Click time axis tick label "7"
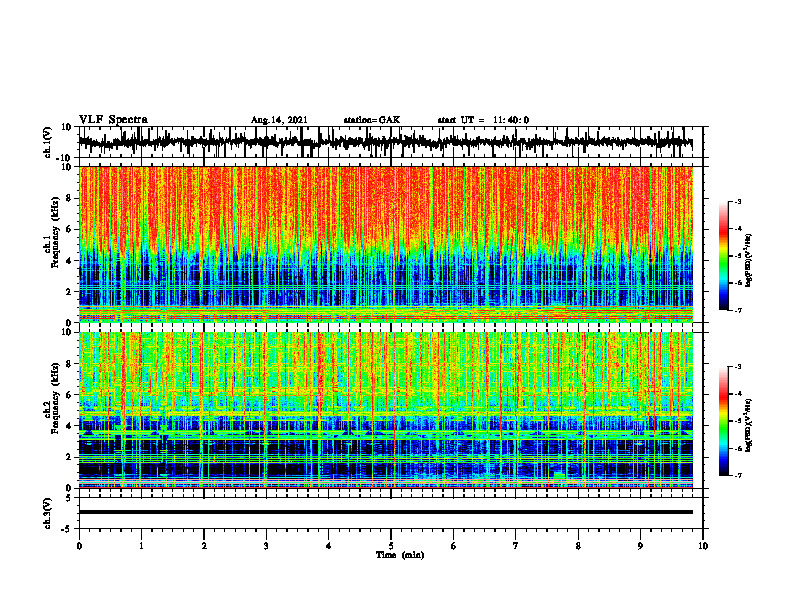The width and height of the screenshot is (792, 612). (x=516, y=546)
